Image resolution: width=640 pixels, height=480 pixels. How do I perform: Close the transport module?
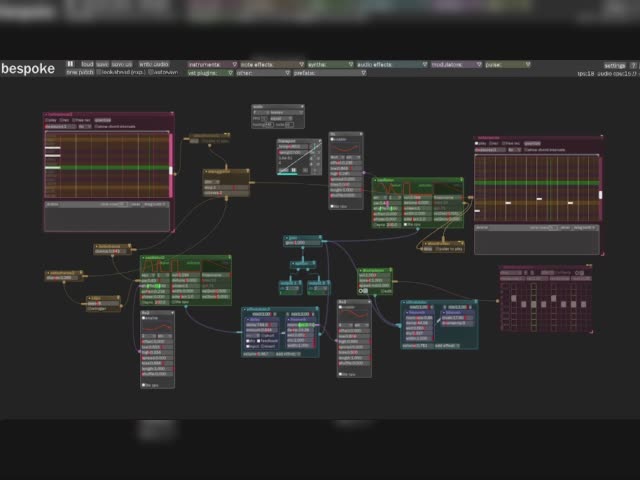coord(320,141)
